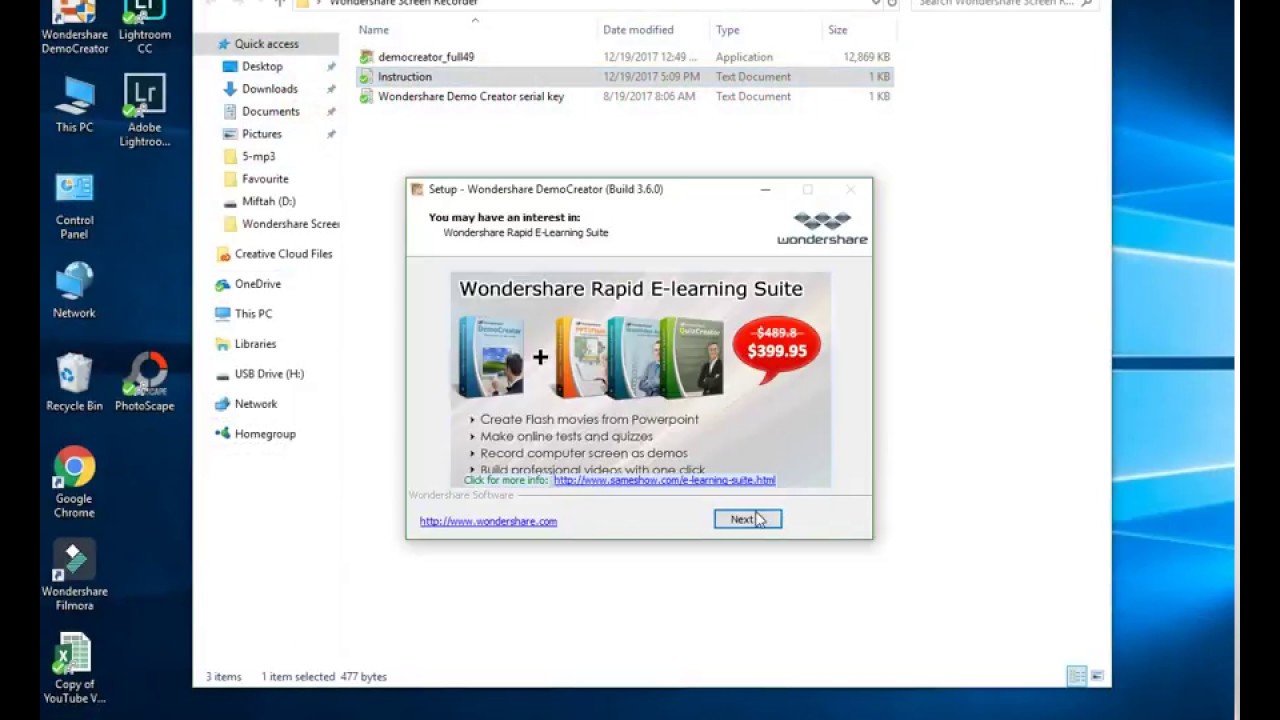Unpin Pictures using its pin icon
This screenshot has width=1280, height=720.
(331, 134)
